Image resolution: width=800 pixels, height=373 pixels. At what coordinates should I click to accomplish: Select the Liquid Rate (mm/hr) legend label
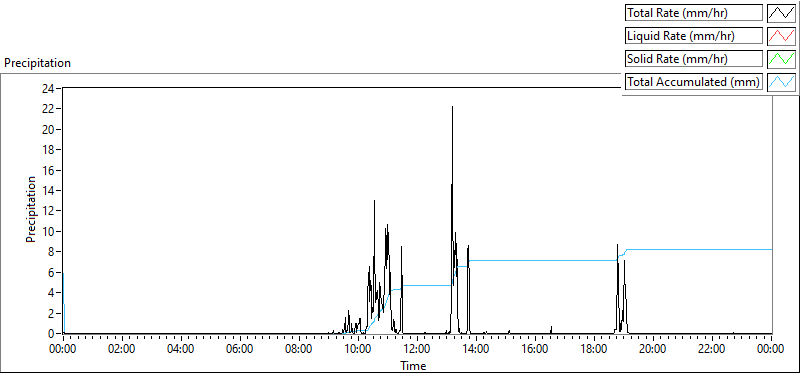694,36
